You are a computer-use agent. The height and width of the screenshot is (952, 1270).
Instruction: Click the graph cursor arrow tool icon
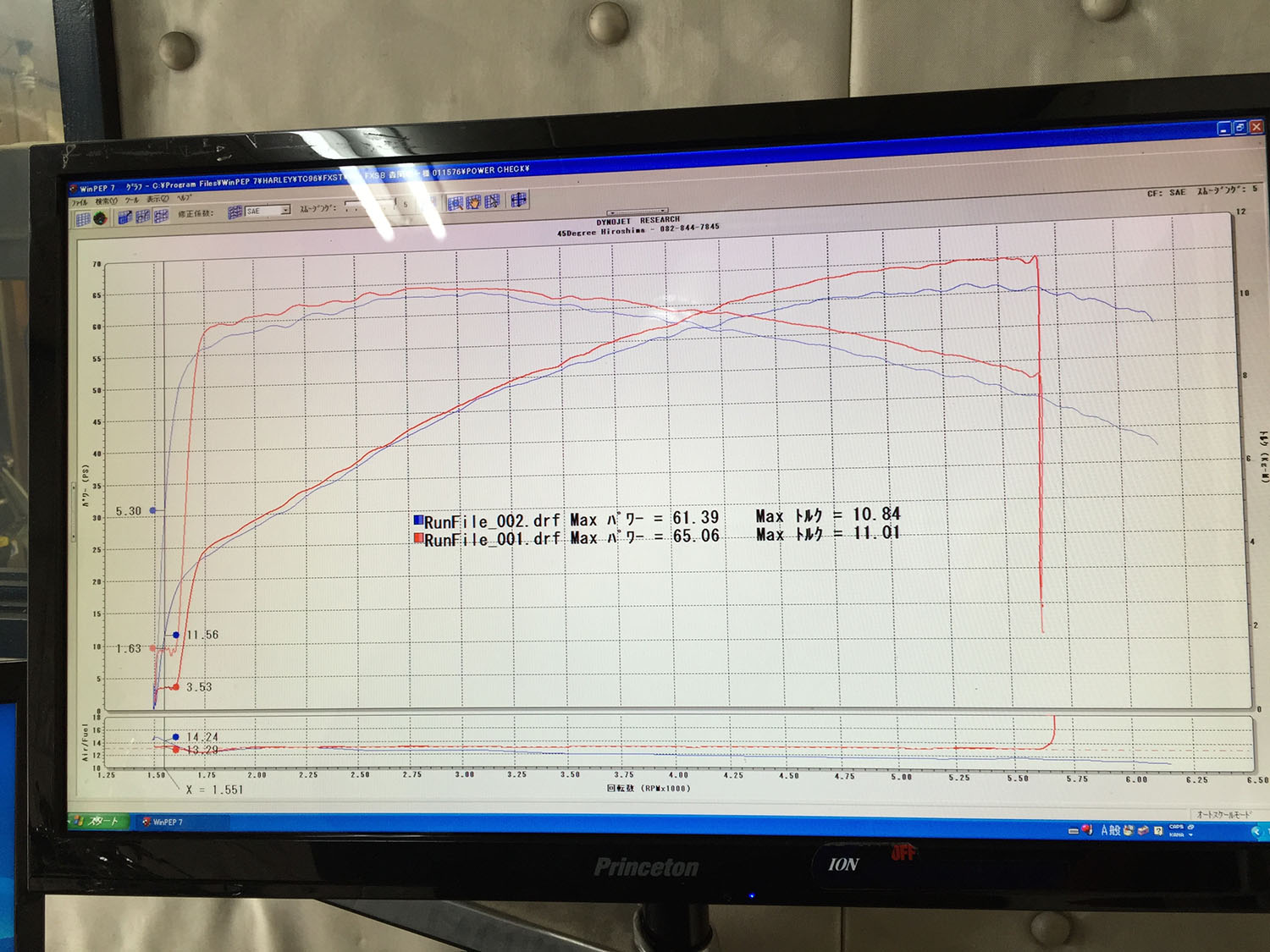[x=492, y=201]
